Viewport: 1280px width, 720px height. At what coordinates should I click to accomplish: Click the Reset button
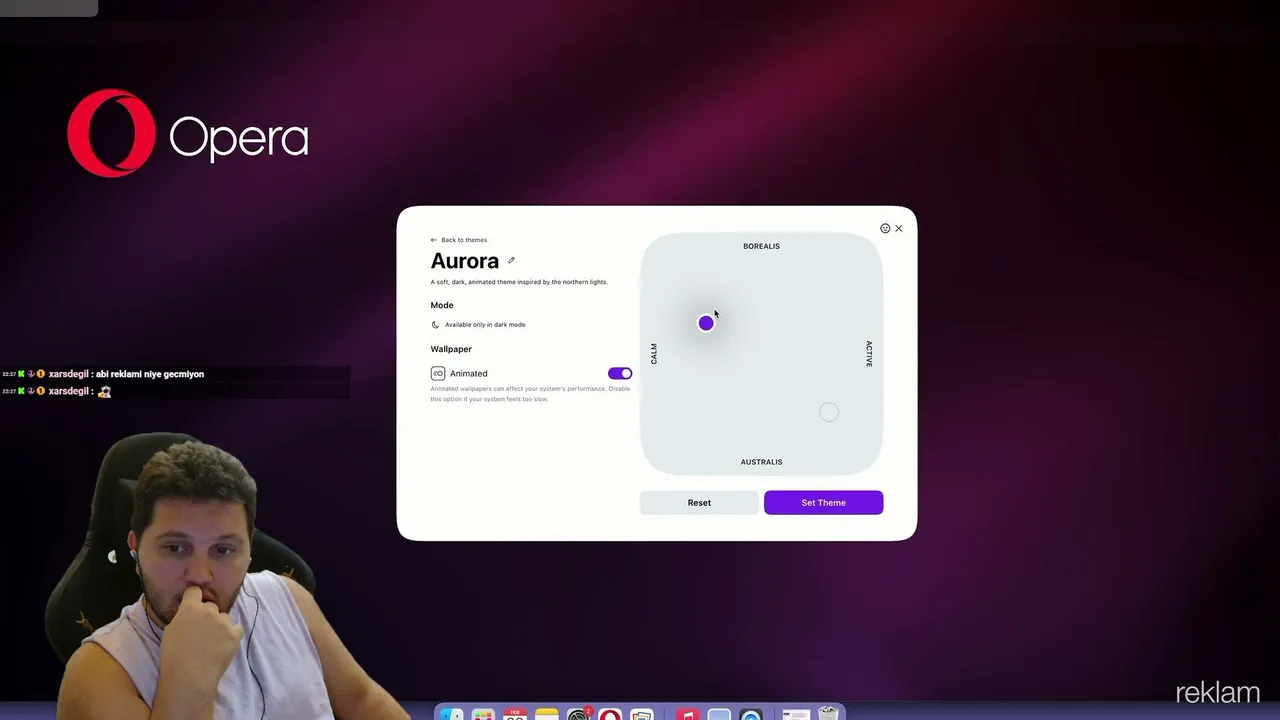pyautogui.click(x=699, y=503)
